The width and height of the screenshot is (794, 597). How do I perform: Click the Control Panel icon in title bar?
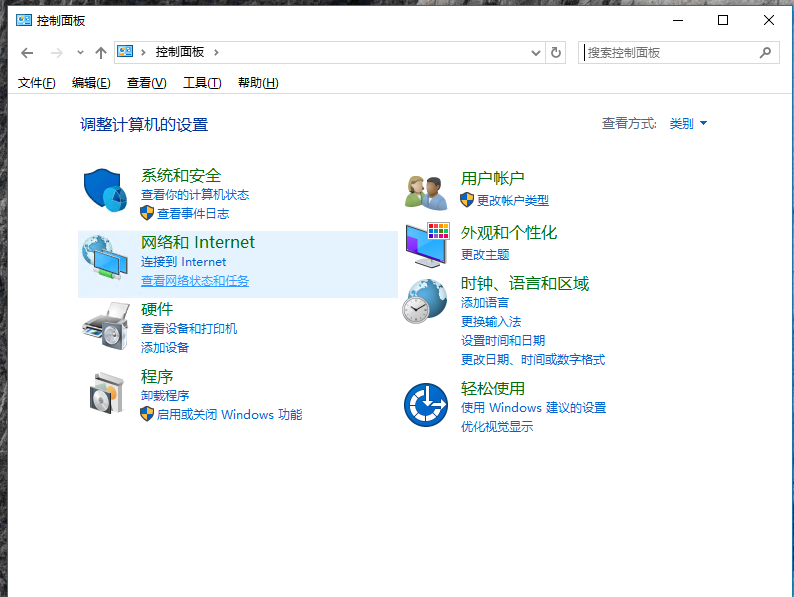[24, 20]
